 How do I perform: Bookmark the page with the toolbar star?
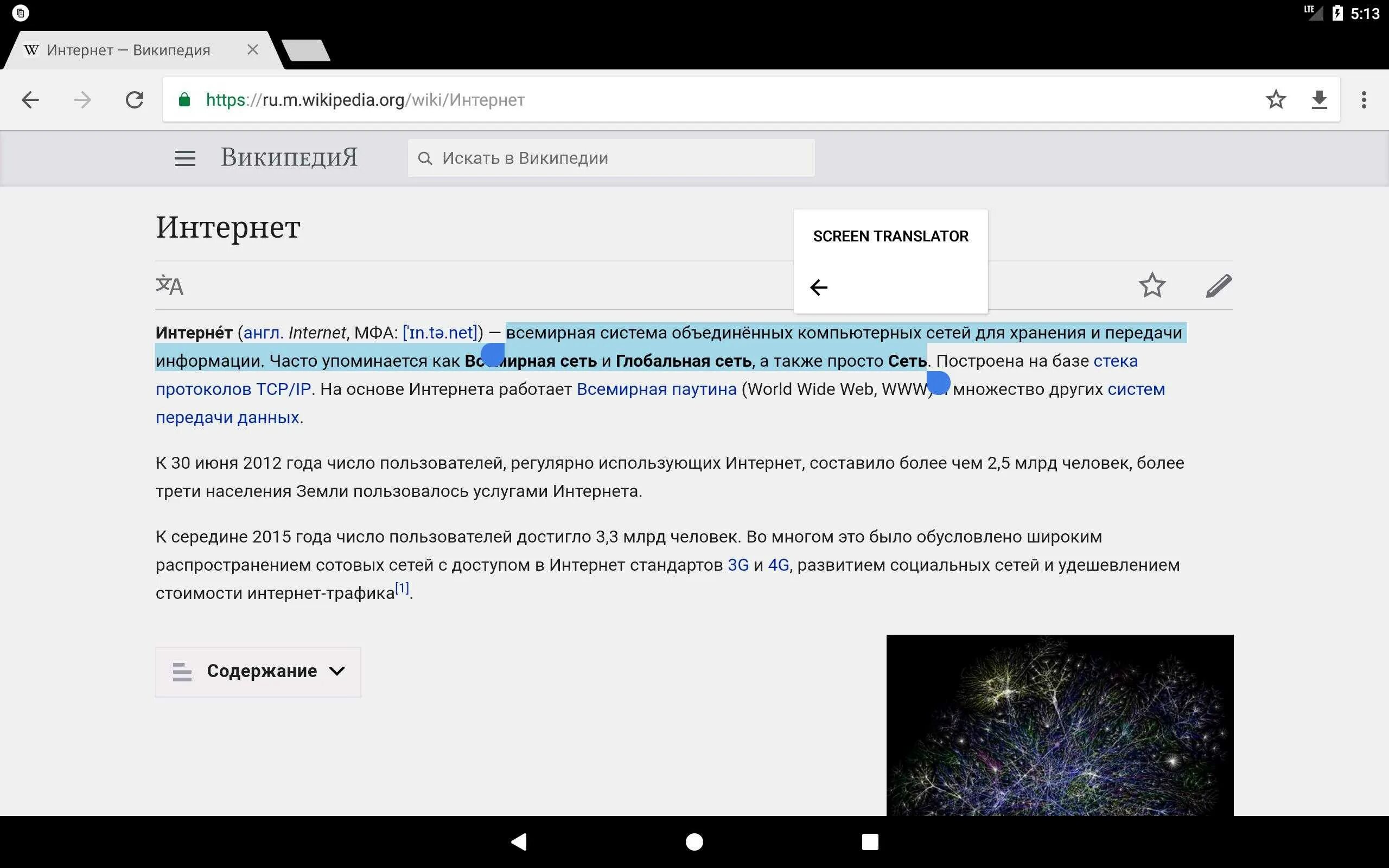tap(1276, 100)
